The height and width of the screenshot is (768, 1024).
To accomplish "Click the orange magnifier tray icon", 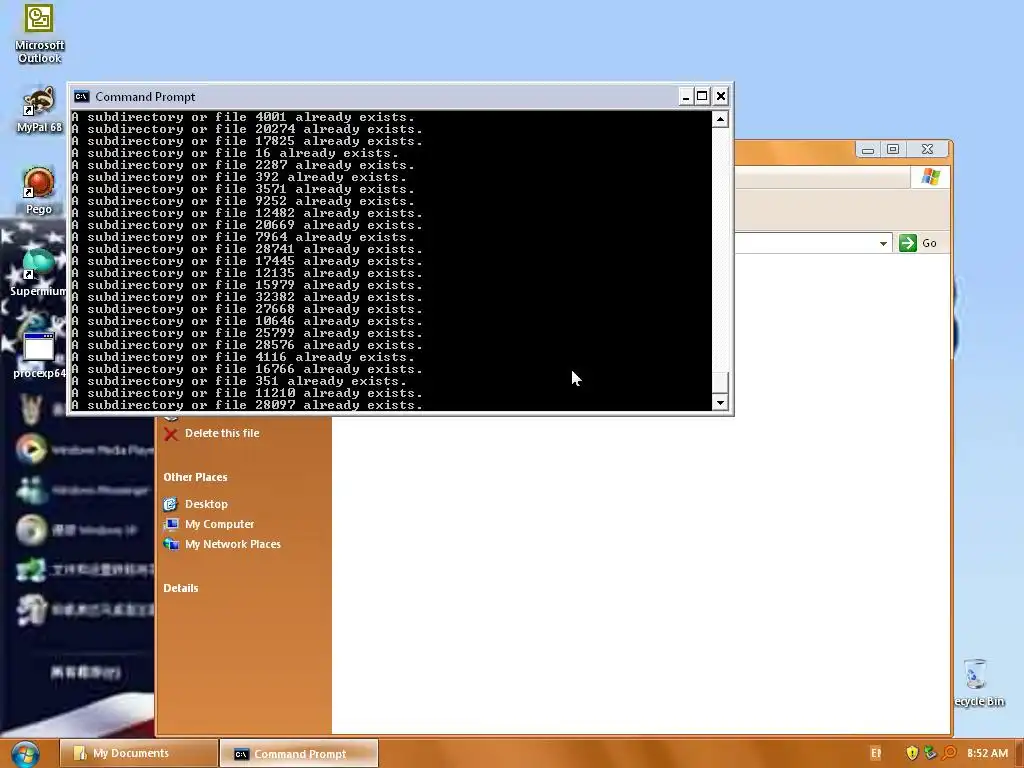I will tap(950, 753).
